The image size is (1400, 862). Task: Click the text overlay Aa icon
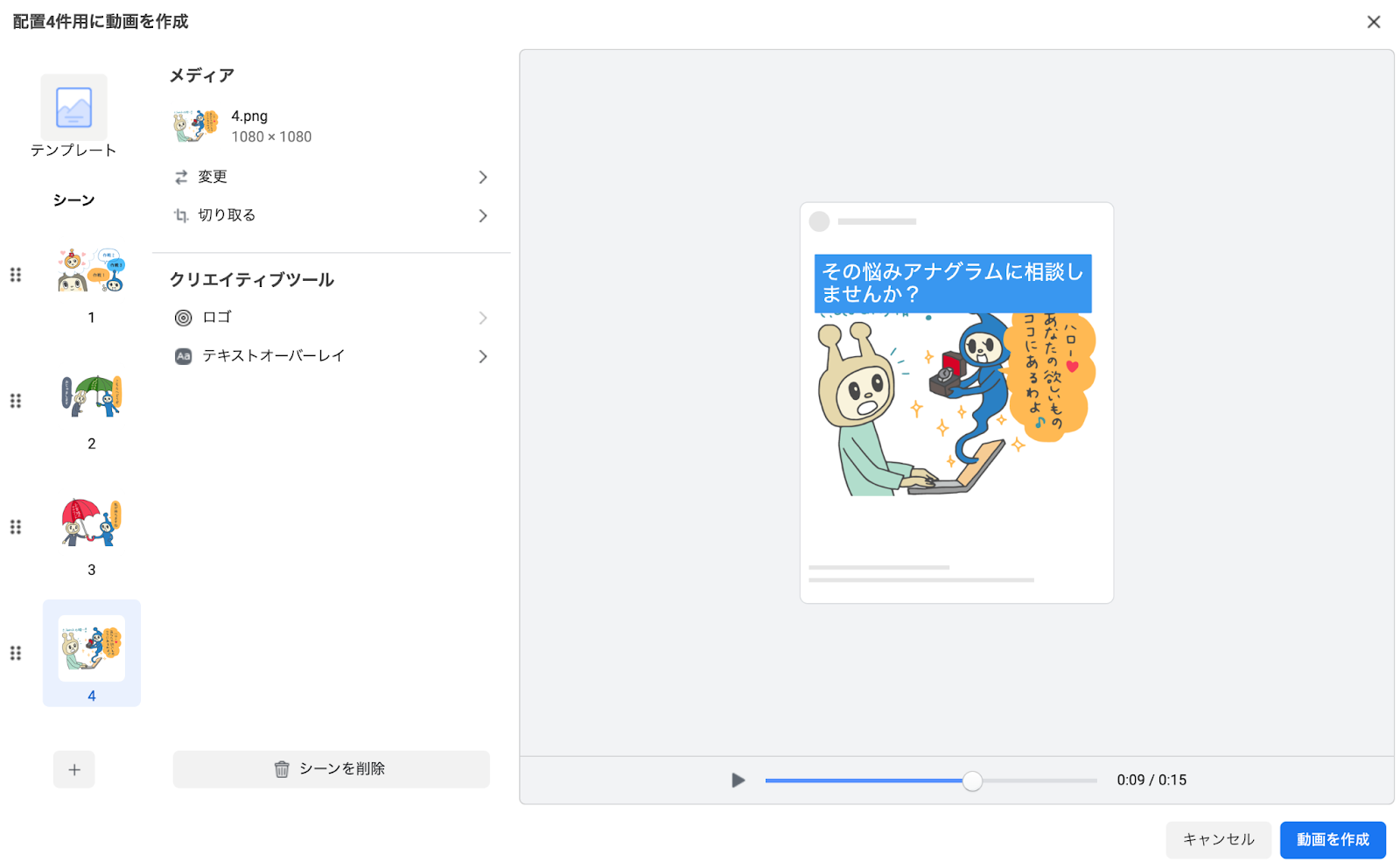coord(183,357)
